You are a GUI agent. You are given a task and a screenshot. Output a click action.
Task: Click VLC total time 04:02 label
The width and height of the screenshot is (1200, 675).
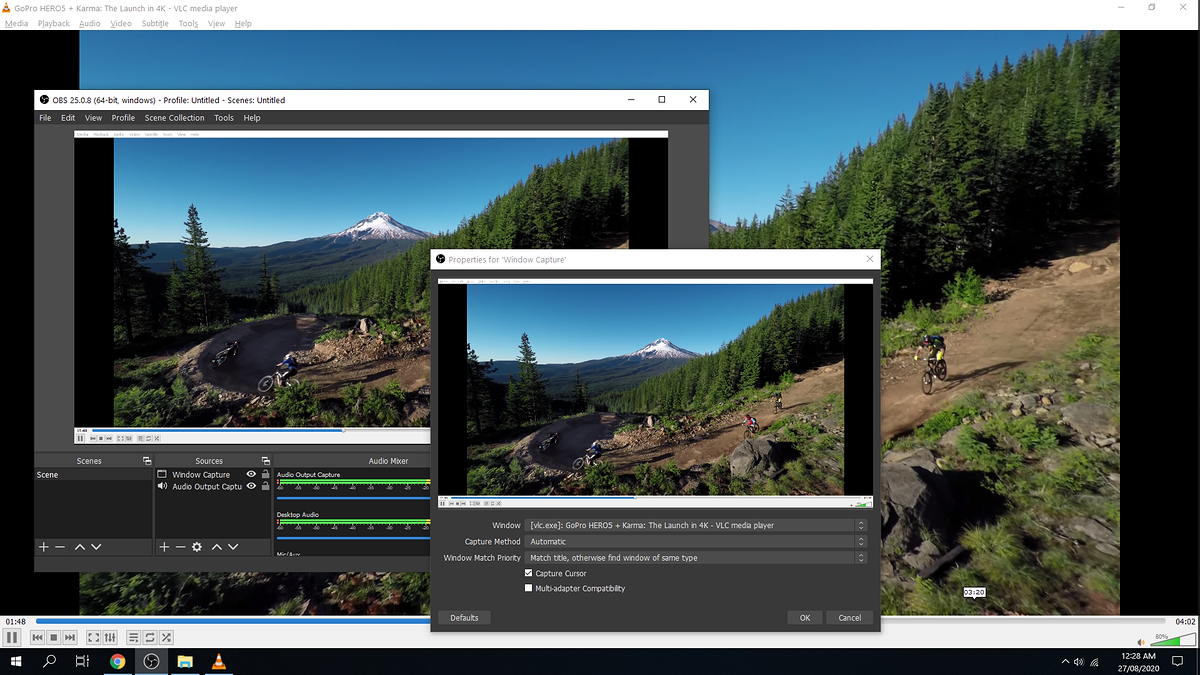(1185, 621)
